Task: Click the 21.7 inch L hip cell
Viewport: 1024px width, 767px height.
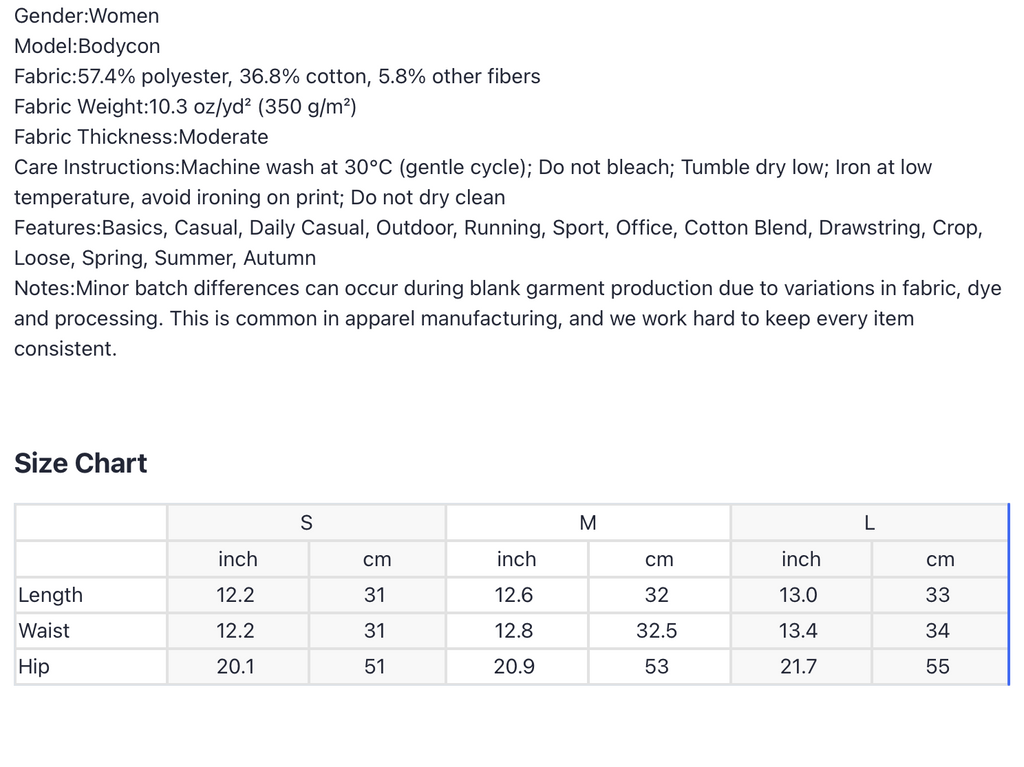Action: point(801,667)
